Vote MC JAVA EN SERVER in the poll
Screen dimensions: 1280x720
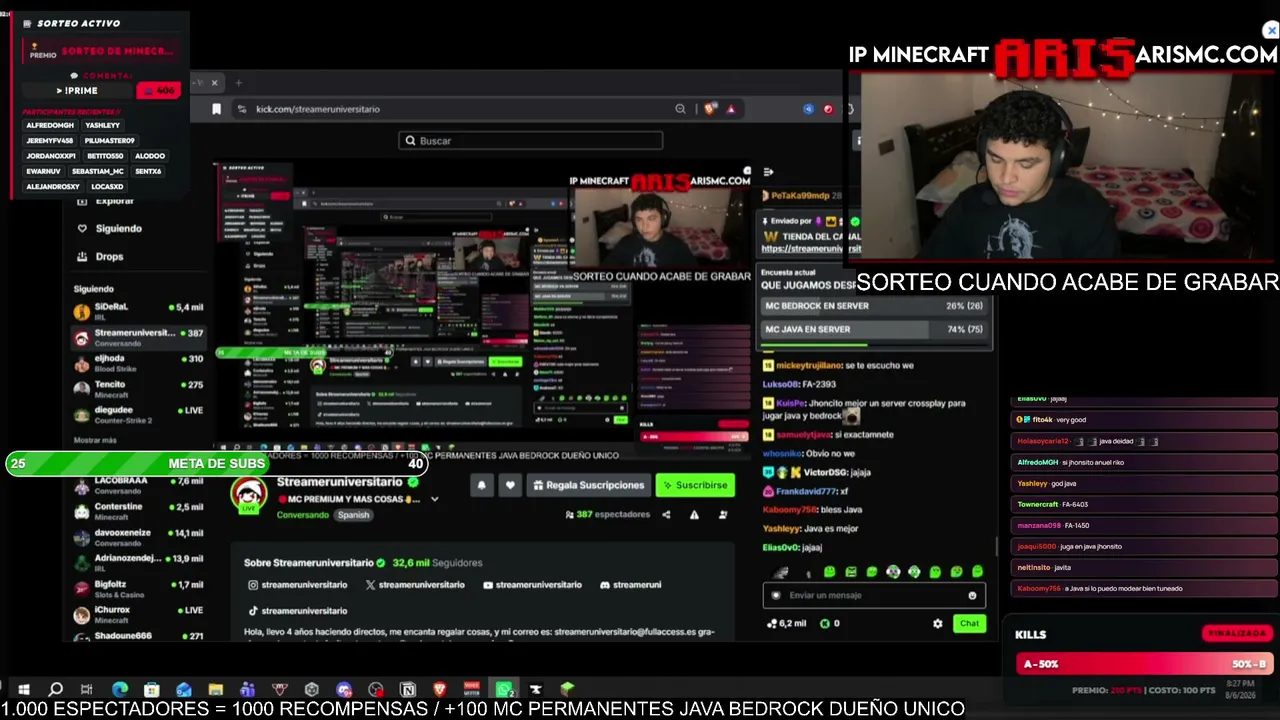click(874, 329)
